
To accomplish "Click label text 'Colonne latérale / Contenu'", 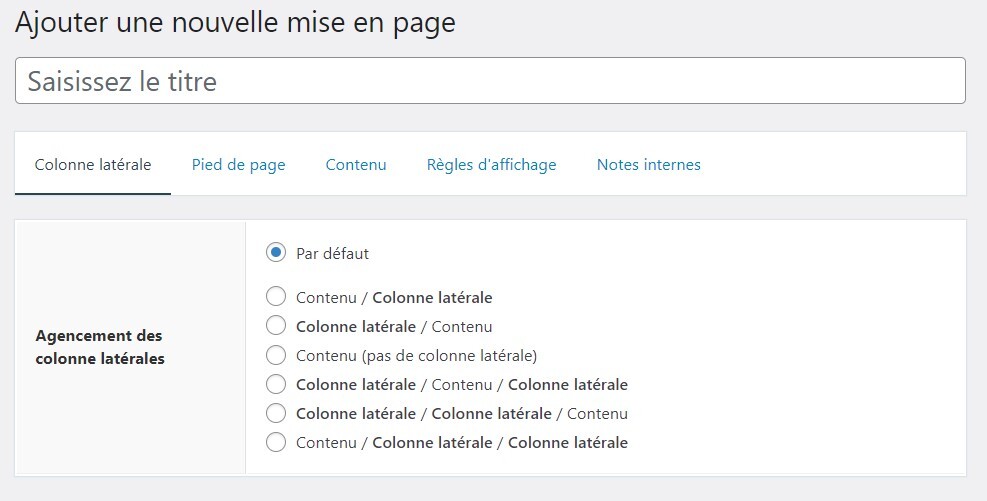I will click(x=394, y=326).
